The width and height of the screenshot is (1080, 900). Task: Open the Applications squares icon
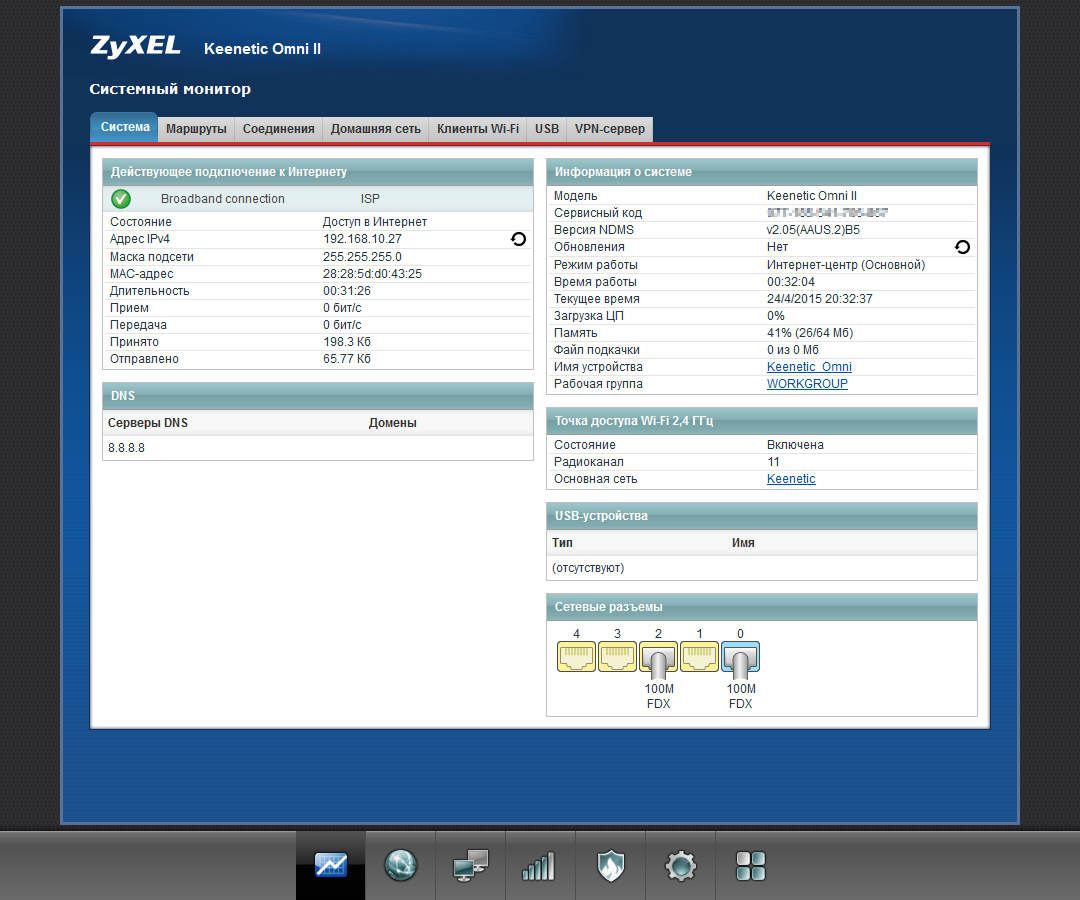coord(750,865)
